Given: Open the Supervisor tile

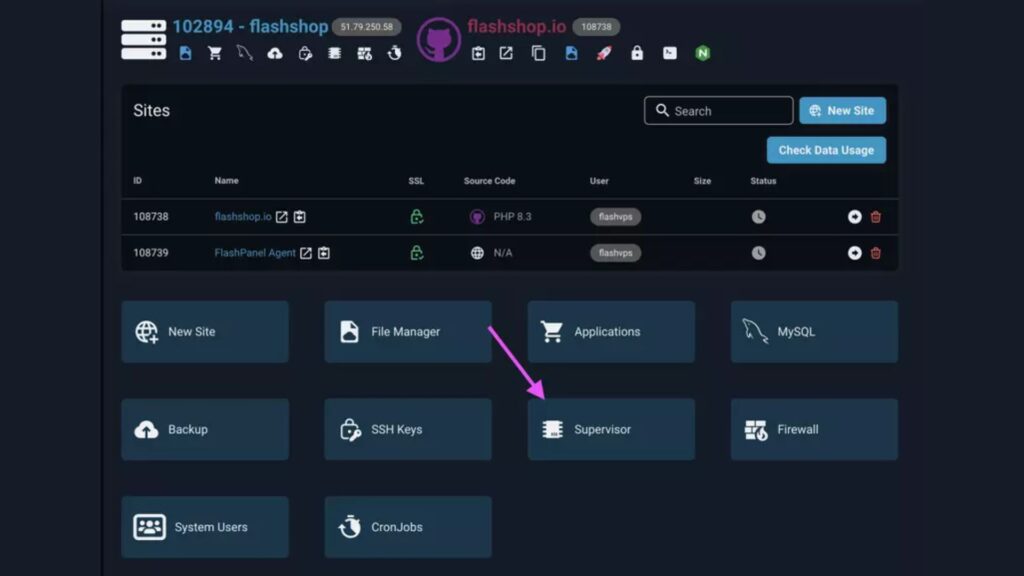Looking at the screenshot, I should pos(611,429).
